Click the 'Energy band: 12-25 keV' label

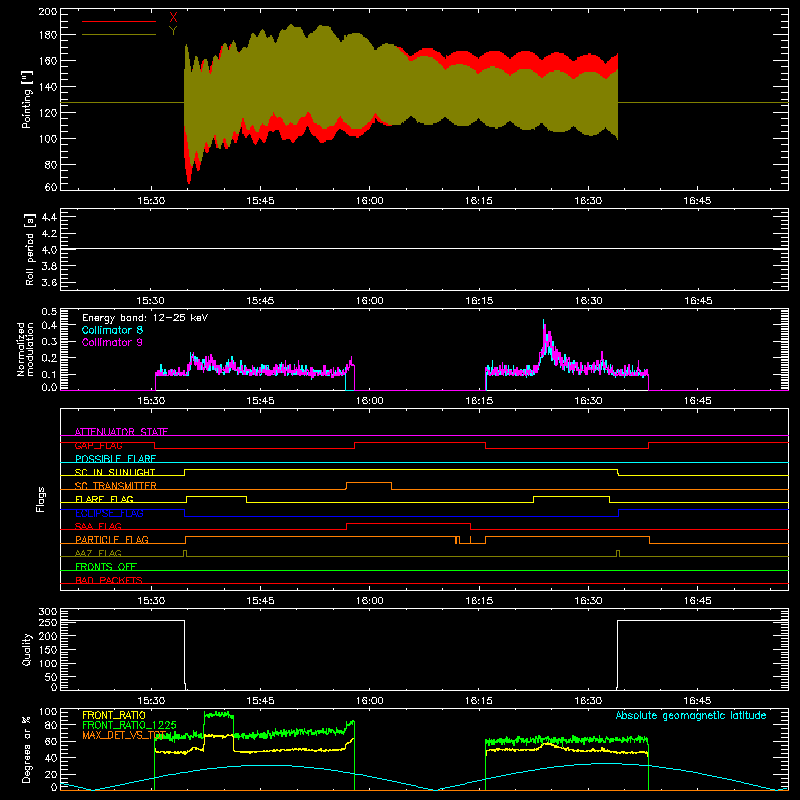pos(145,318)
